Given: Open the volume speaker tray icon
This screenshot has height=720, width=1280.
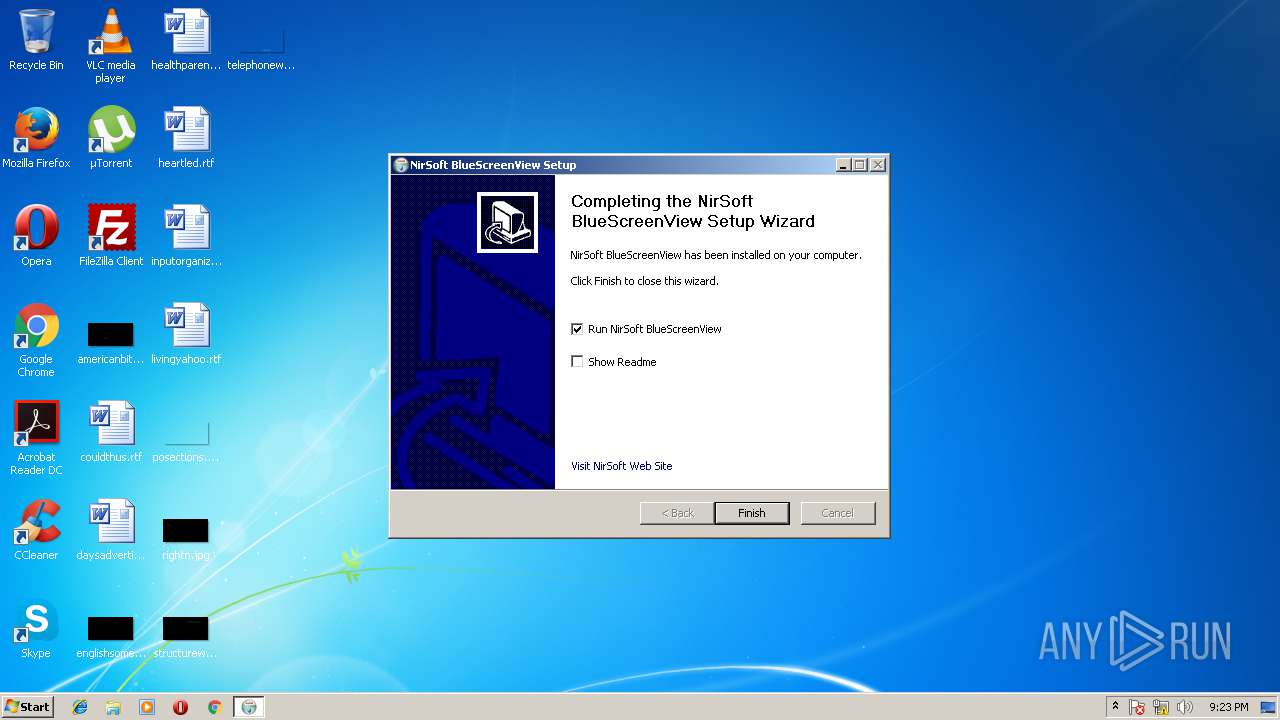Looking at the screenshot, I should click(x=1185, y=707).
